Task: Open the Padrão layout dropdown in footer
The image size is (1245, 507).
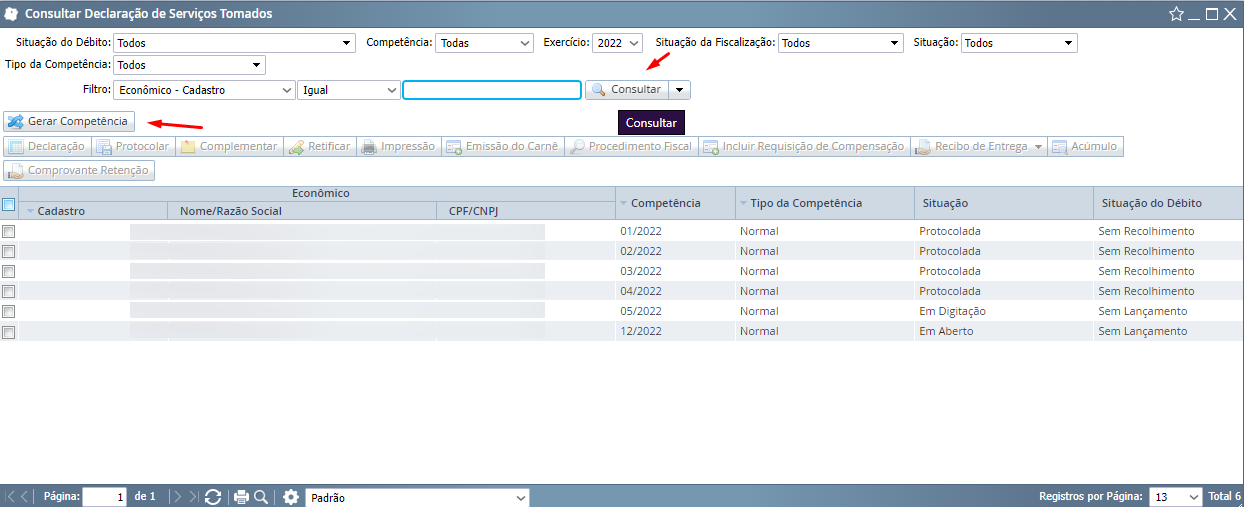Action: pos(417,497)
